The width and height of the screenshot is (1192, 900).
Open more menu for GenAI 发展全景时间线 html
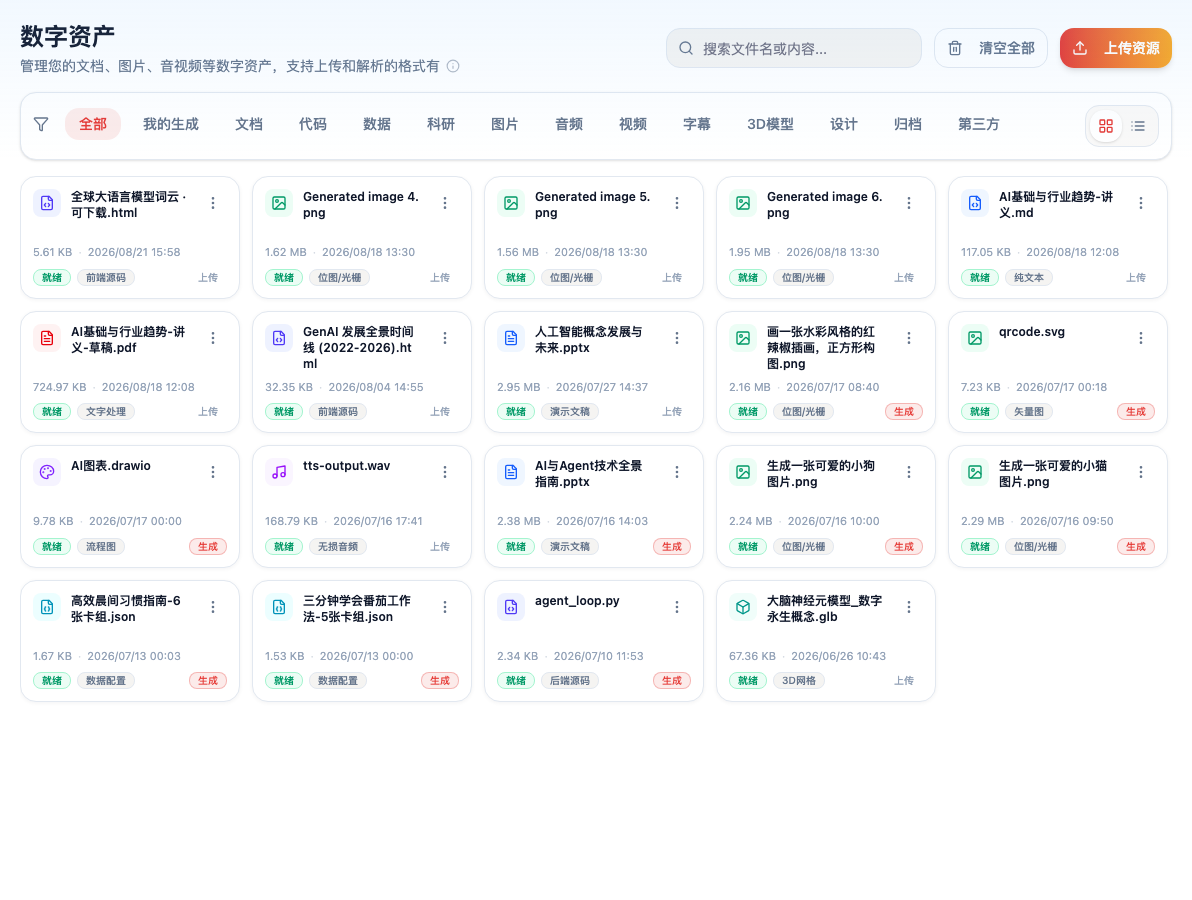pyautogui.click(x=445, y=338)
